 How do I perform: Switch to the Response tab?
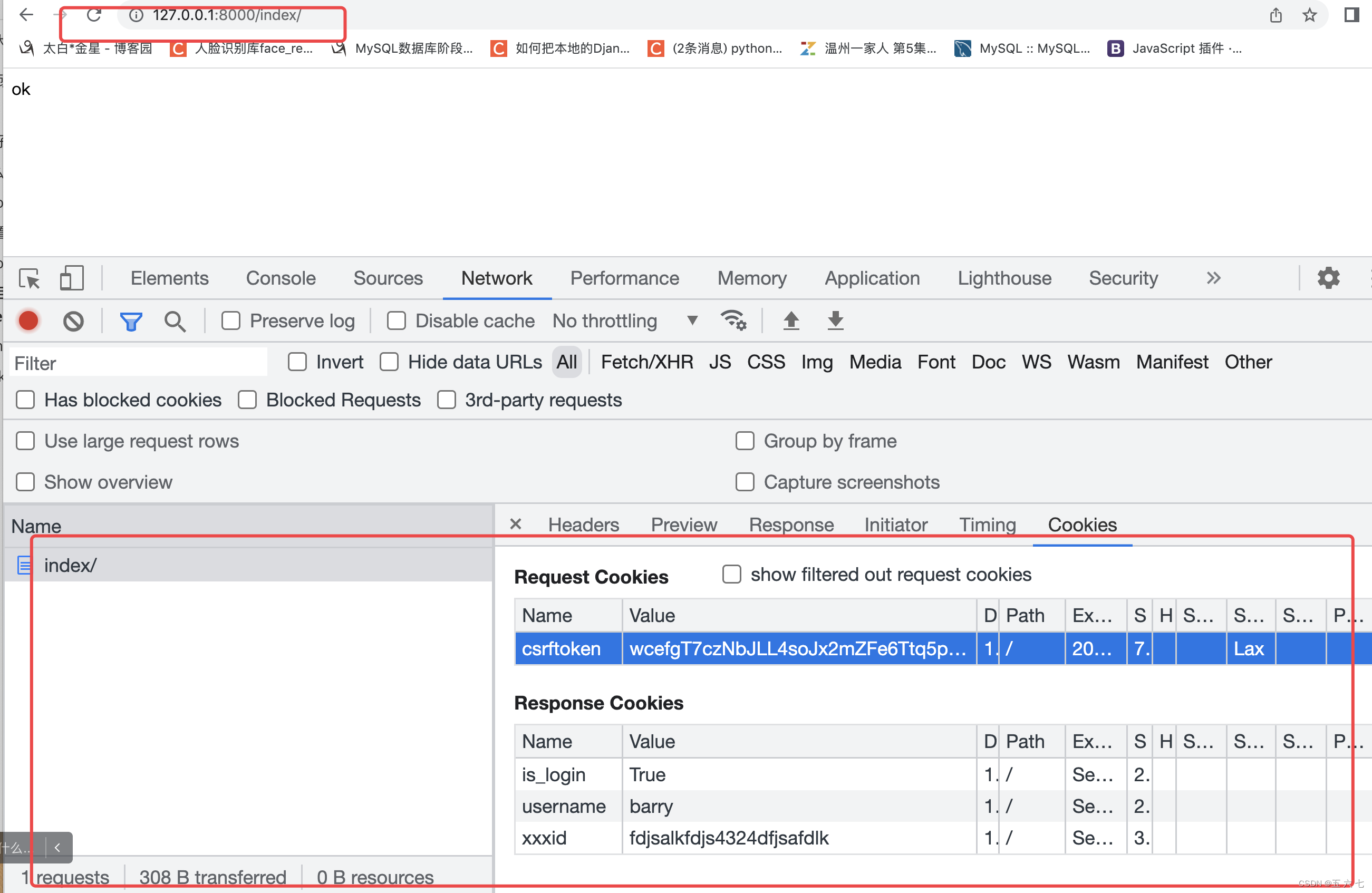(792, 524)
